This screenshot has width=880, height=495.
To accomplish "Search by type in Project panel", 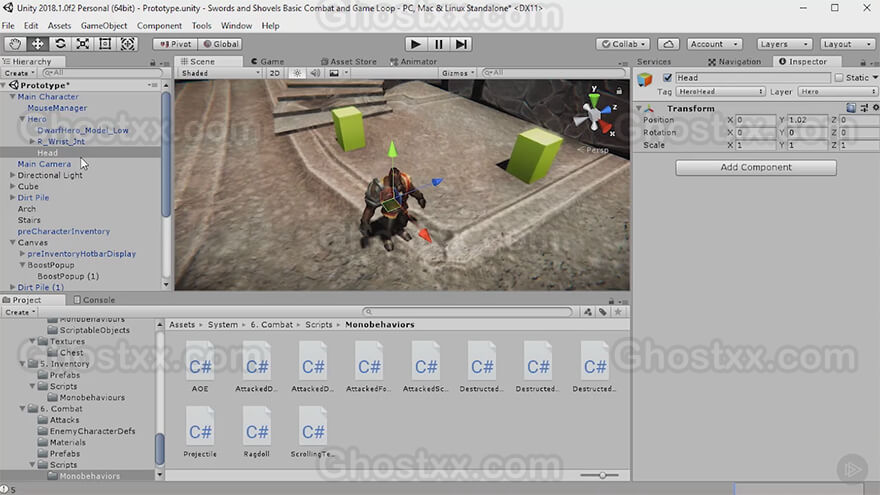I will click(588, 311).
